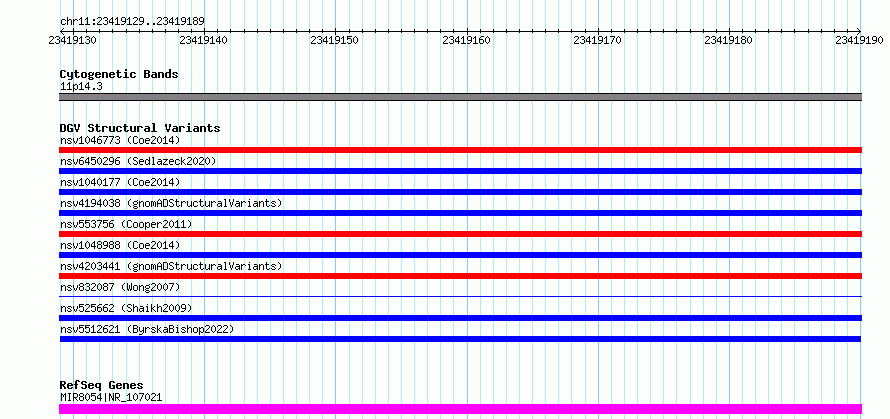The image size is (890, 419).
Task: Open the nsv525662 (Shaikh2009) label
Action: point(126,308)
